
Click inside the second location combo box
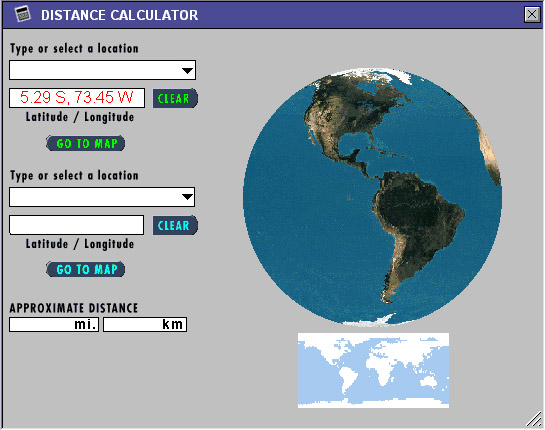(x=102, y=197)
